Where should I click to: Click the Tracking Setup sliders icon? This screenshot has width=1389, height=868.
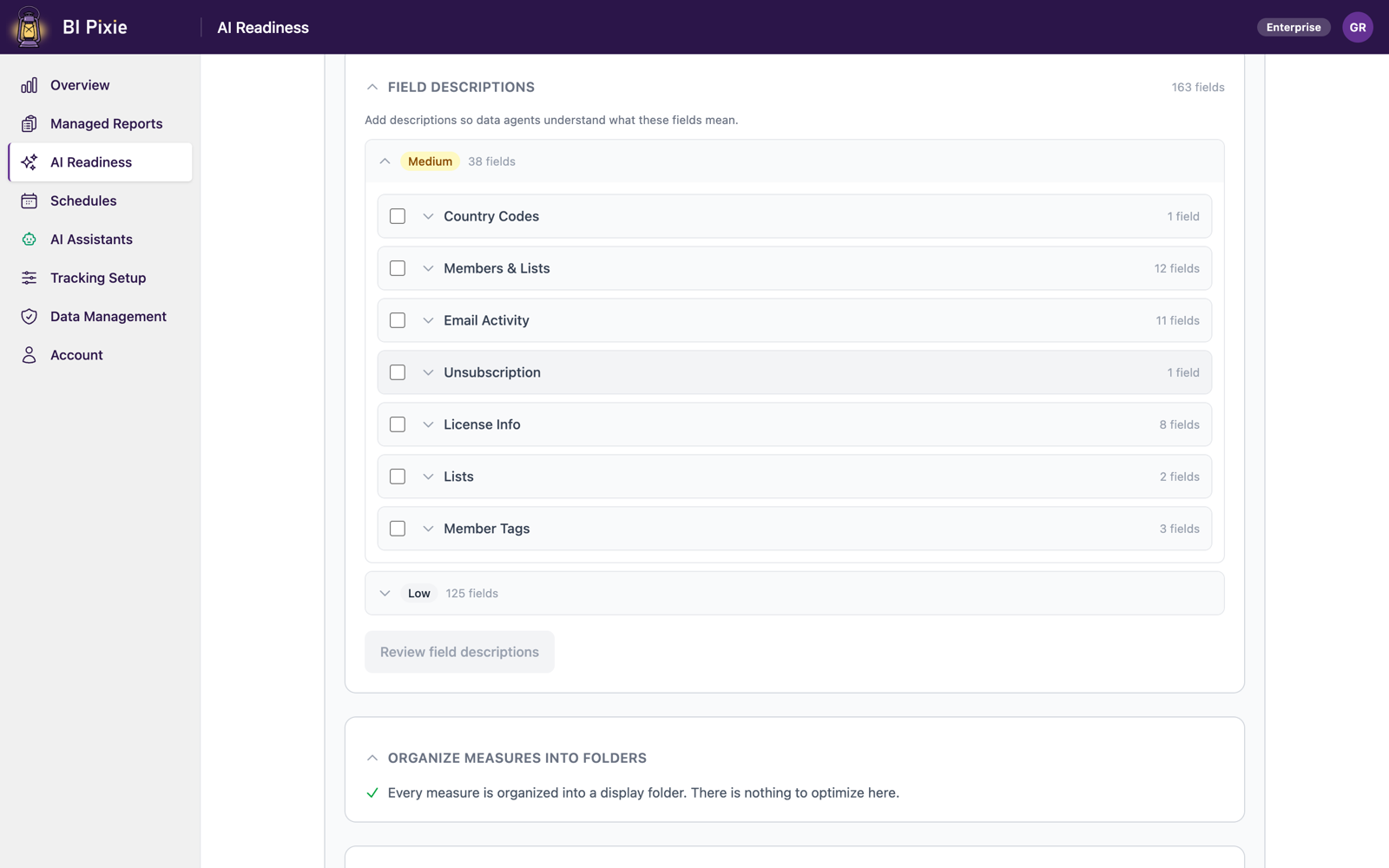click(30, 278)
